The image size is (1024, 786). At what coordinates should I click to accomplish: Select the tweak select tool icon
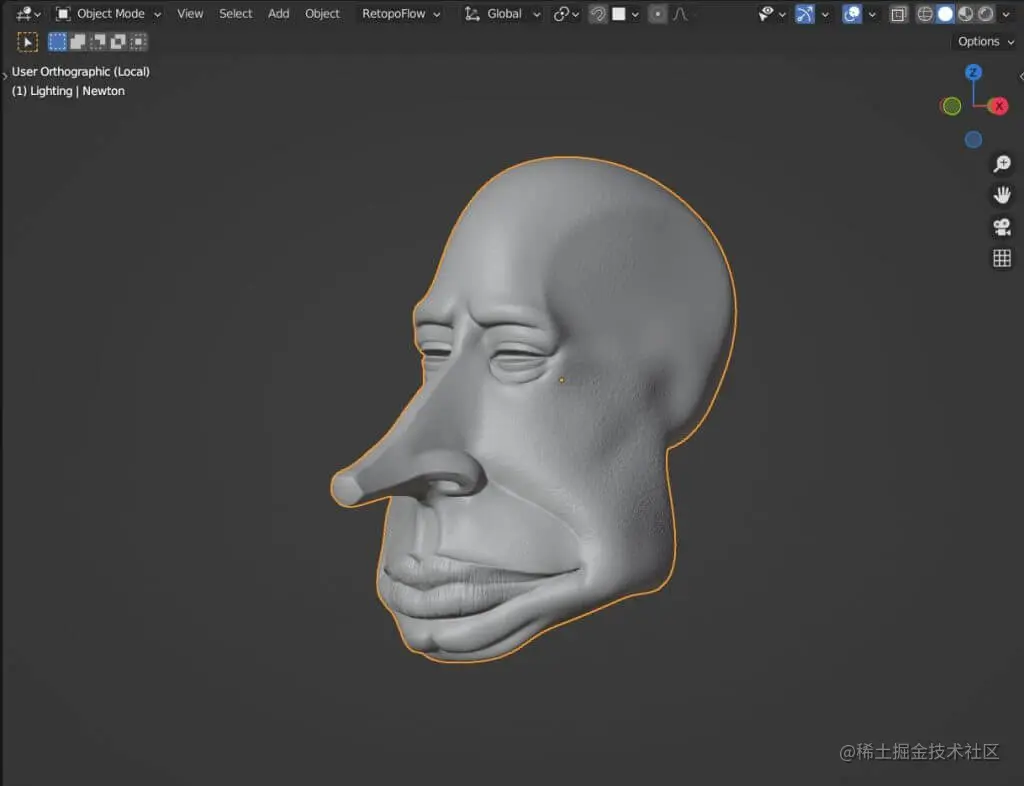tap(27, 42)
